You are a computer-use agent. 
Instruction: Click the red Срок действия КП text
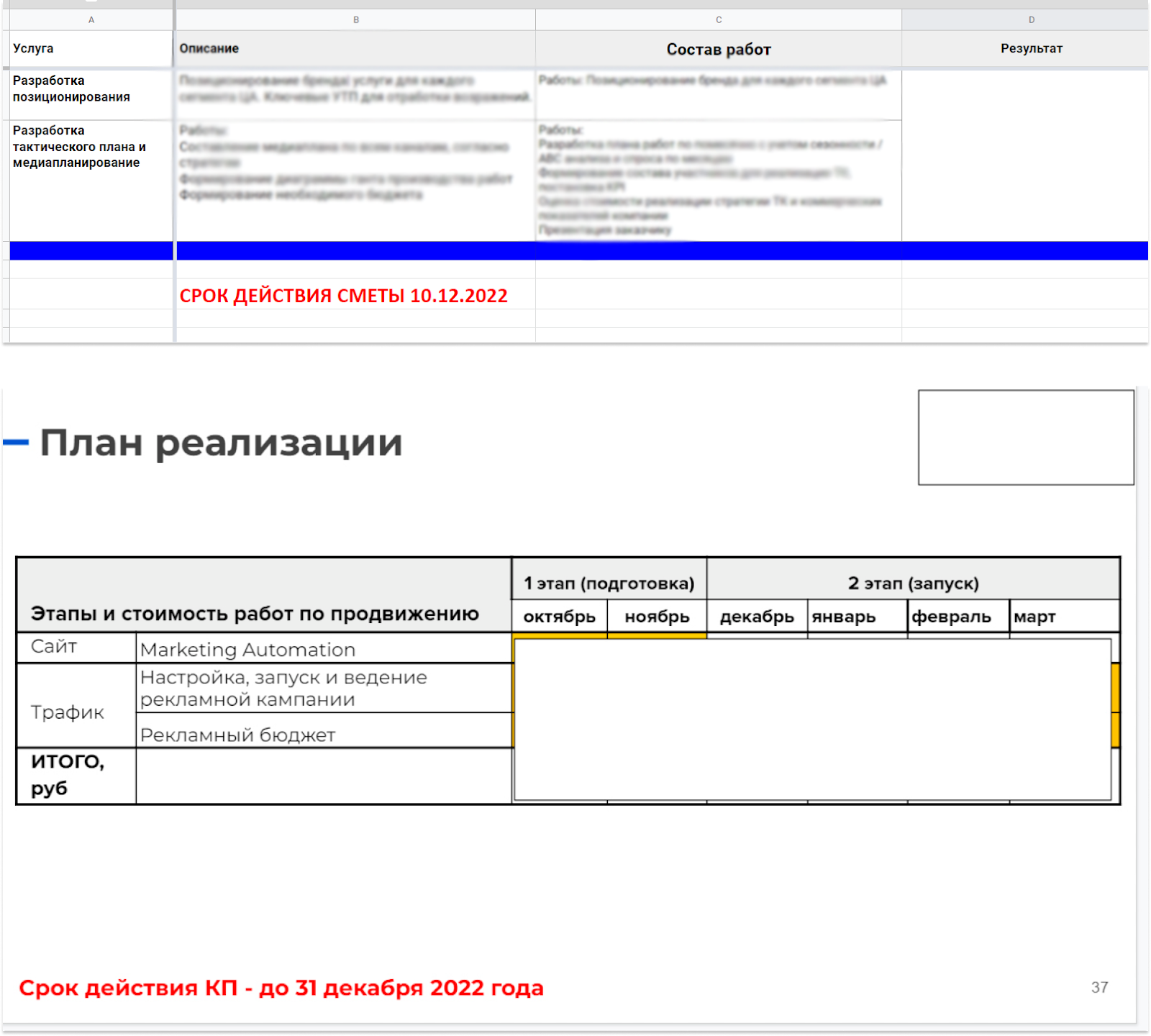(281, 988)
